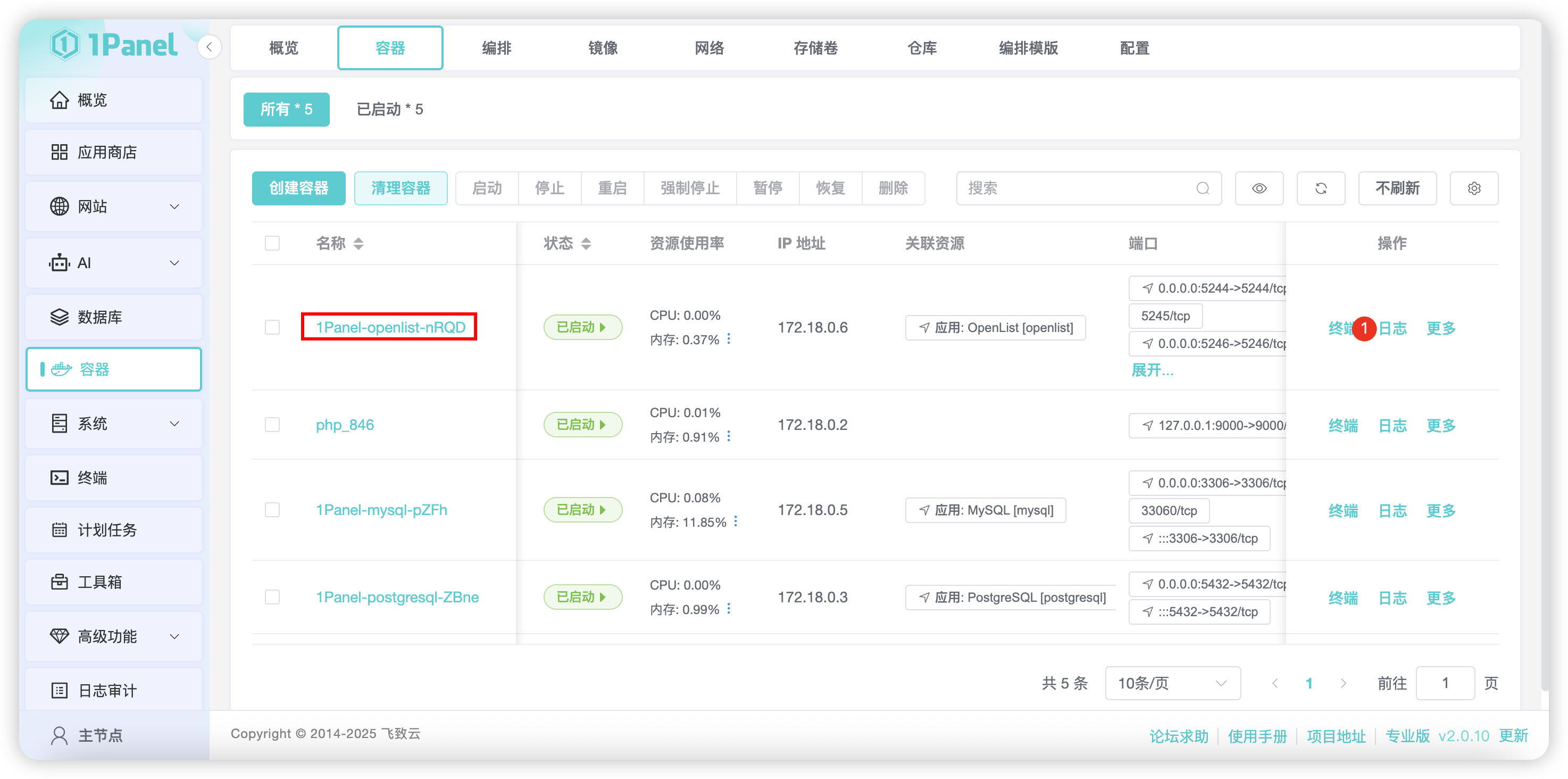Tick the checkbox for 1Panel-mysql-pZFh
The height and width of the screenshot is (779, 1568).
(x=272, y=510)
